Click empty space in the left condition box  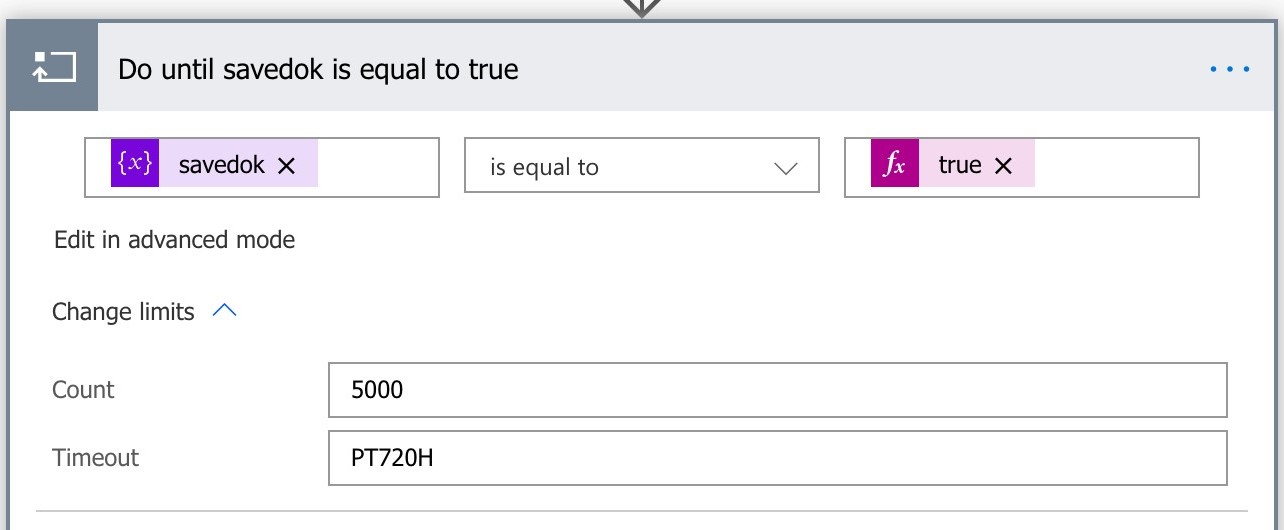[378, 167]
